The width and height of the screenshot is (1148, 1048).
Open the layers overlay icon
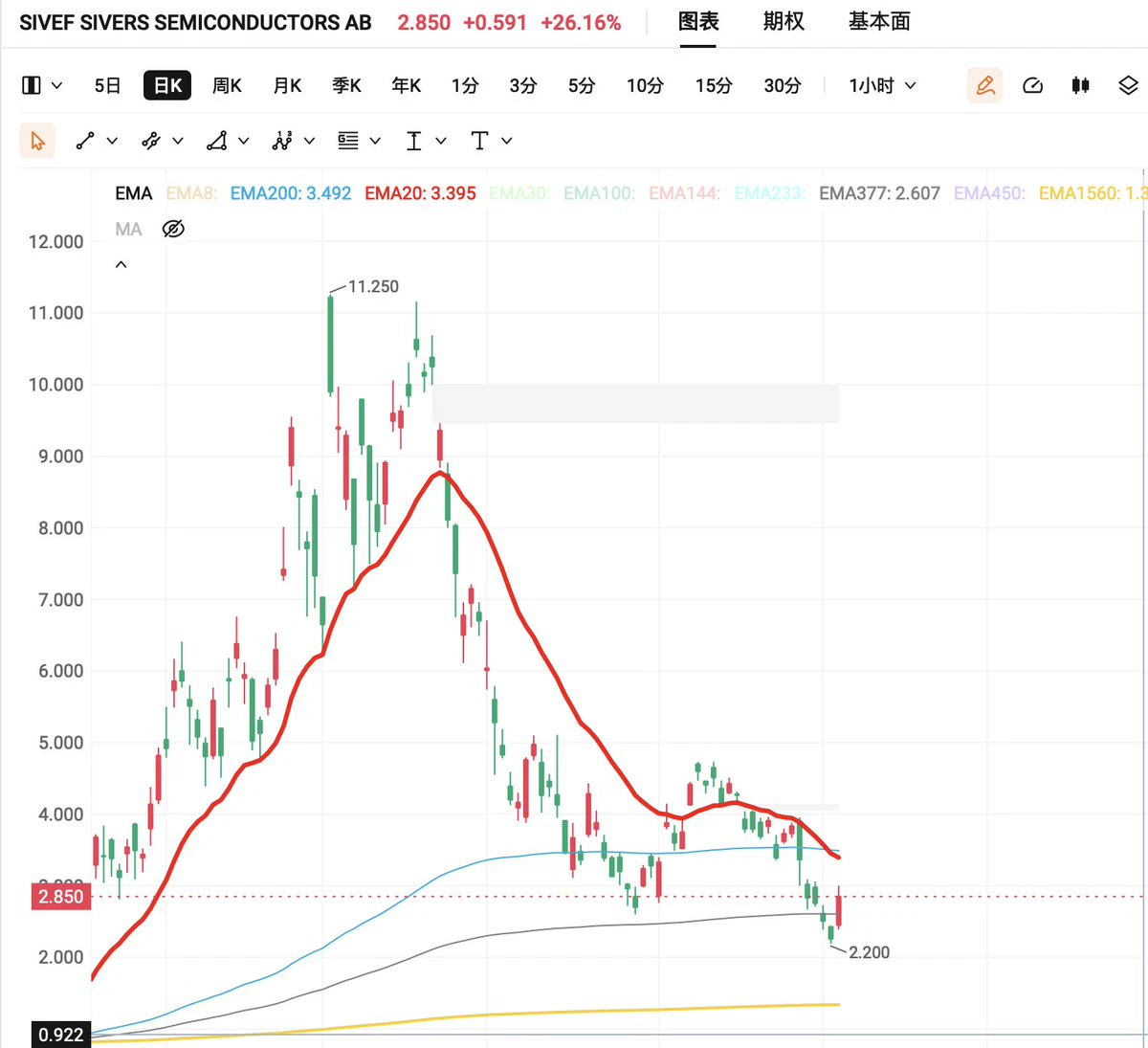(x=1128, y=85)
